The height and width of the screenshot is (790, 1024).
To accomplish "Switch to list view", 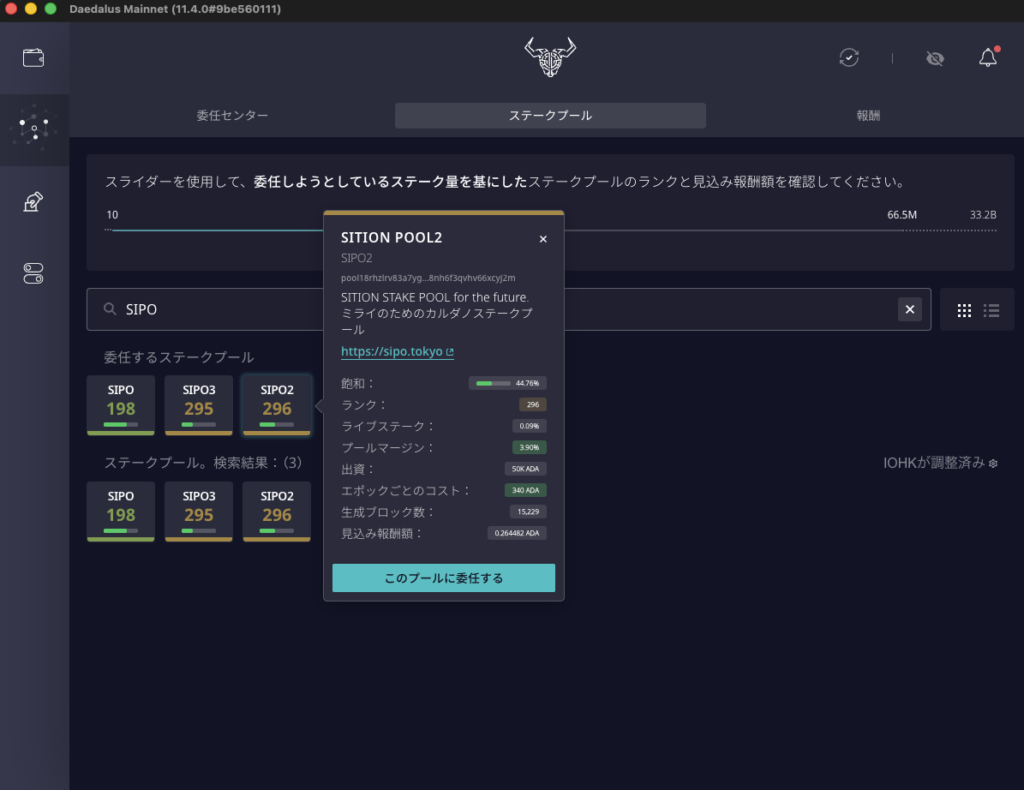I will (x=991, y=311).
